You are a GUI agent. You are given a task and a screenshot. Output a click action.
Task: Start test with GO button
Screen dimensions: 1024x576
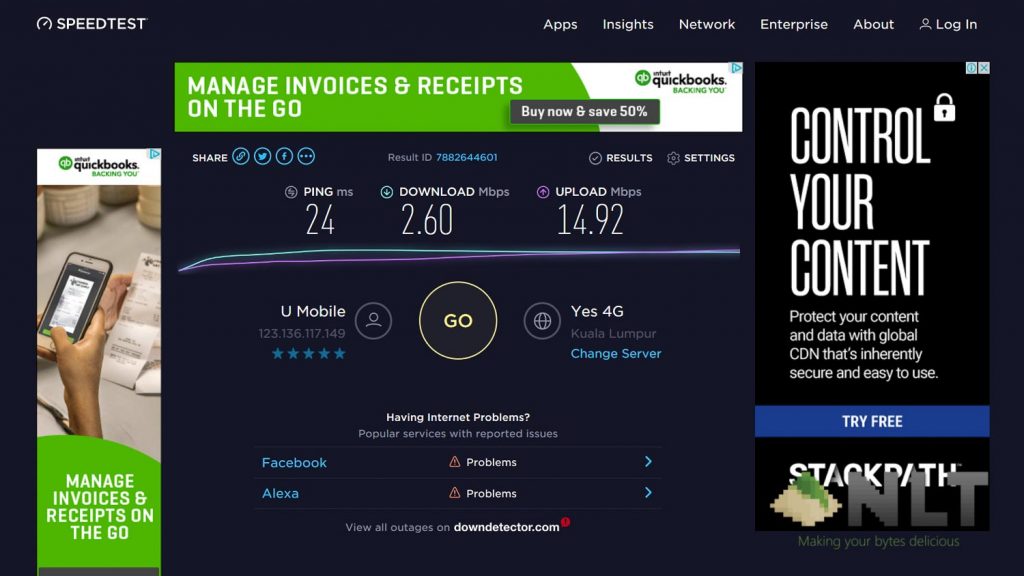coord(458,321)
